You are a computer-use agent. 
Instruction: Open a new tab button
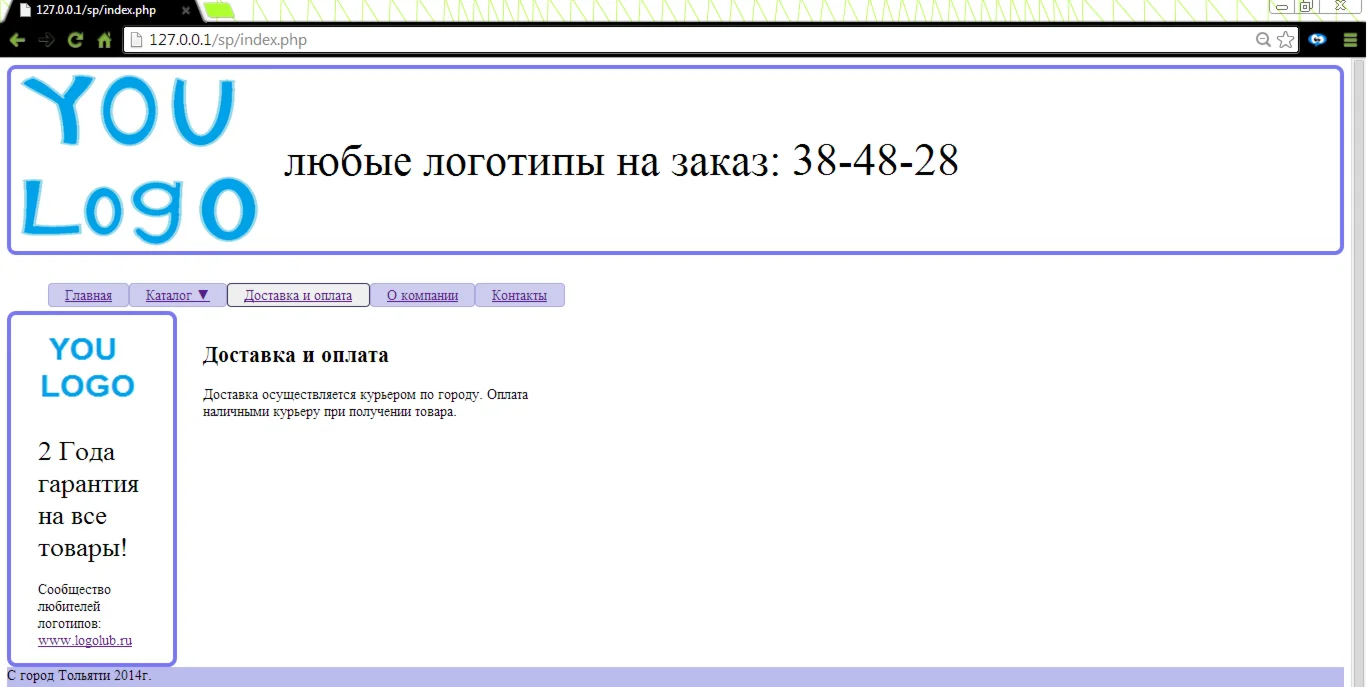(x=220, y=11)
